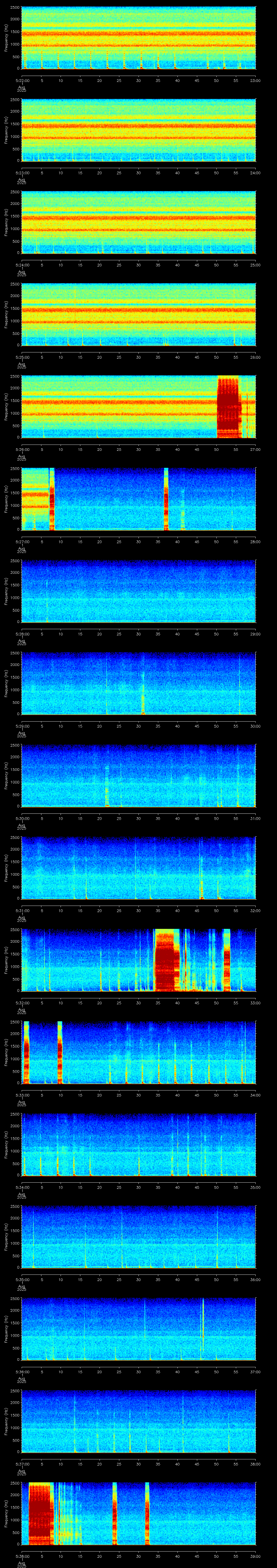Click the '23:00' end label of first axis
The height and width of the screenshot is (1568, 277).
[x=255, y=80]
